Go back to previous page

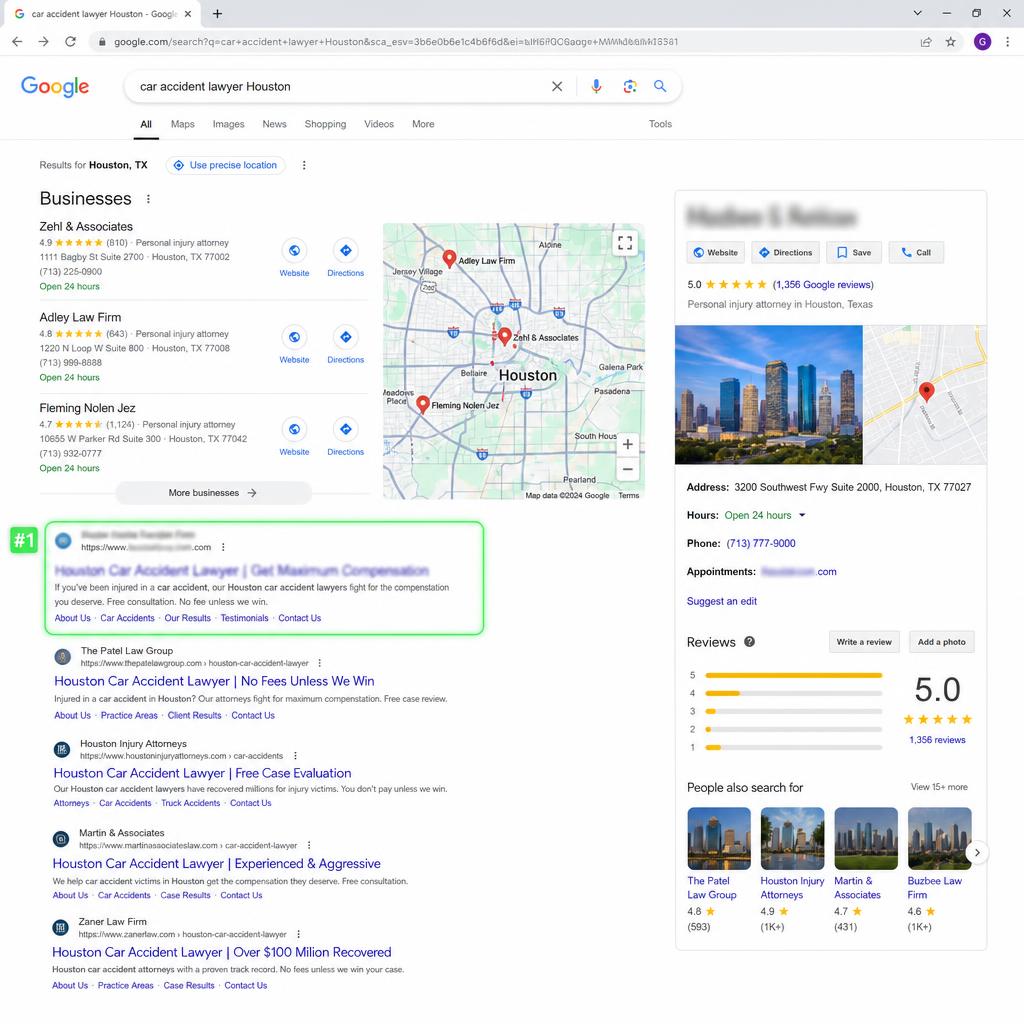18,42
